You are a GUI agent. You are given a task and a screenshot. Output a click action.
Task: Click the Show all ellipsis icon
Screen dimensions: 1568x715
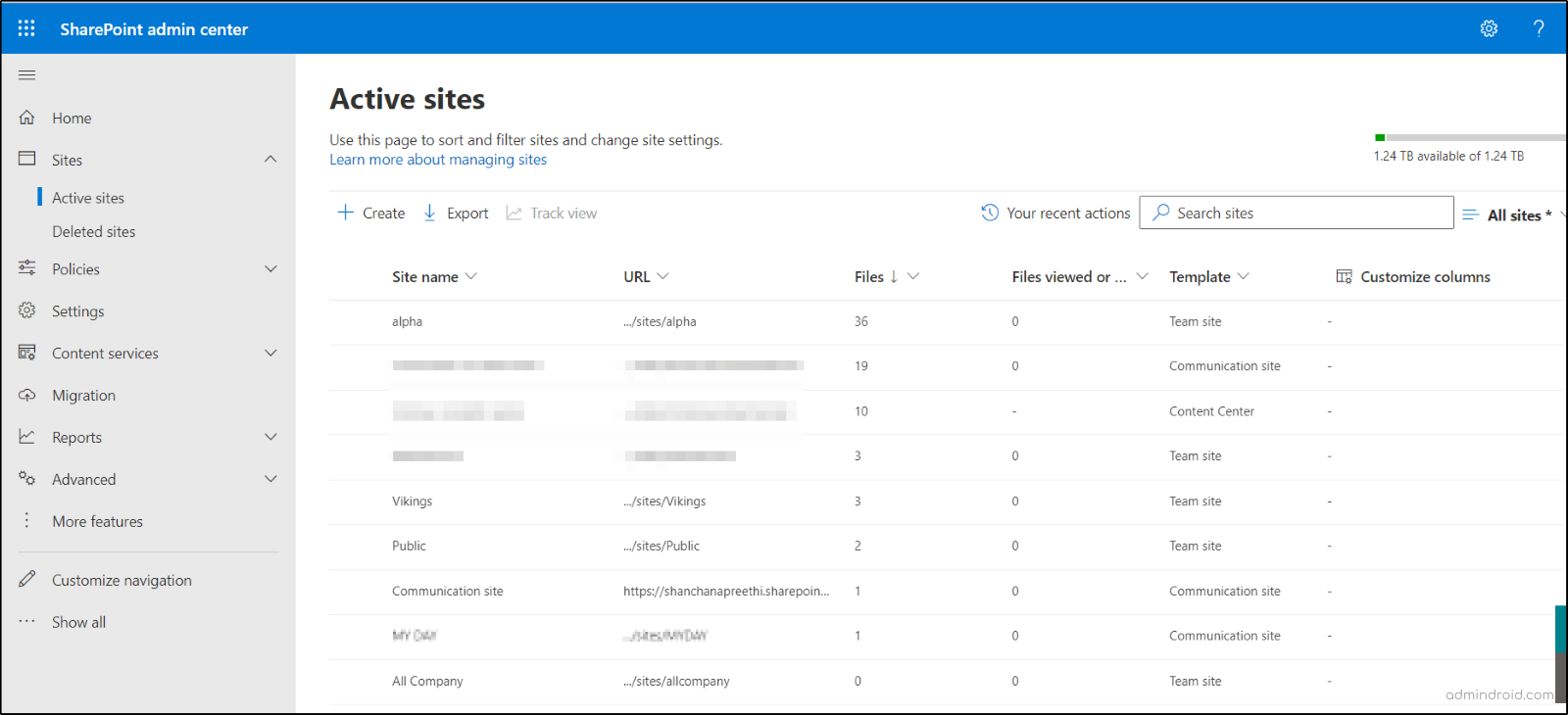coord(26,621)
